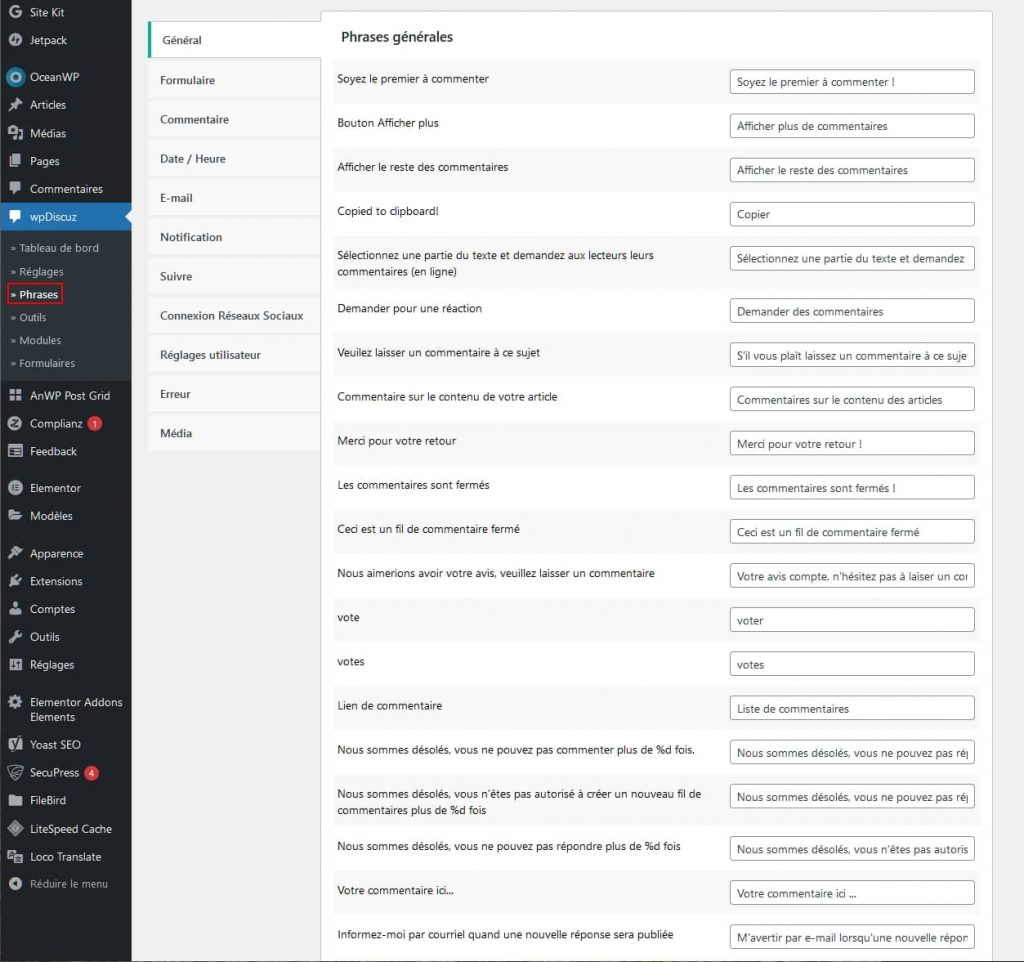Screen dimensions: 1024x962
Task: Click the Médias library icon
Action: 15,133
